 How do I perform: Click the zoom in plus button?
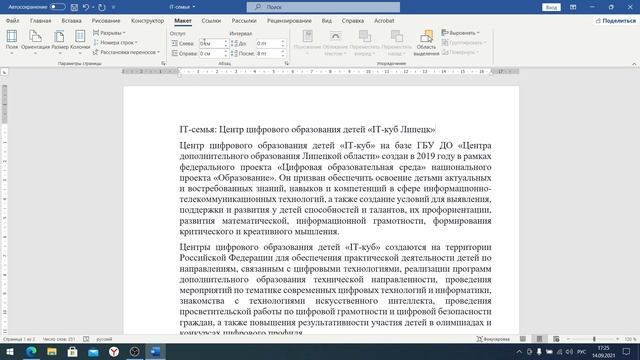click(x=618, y=339)
